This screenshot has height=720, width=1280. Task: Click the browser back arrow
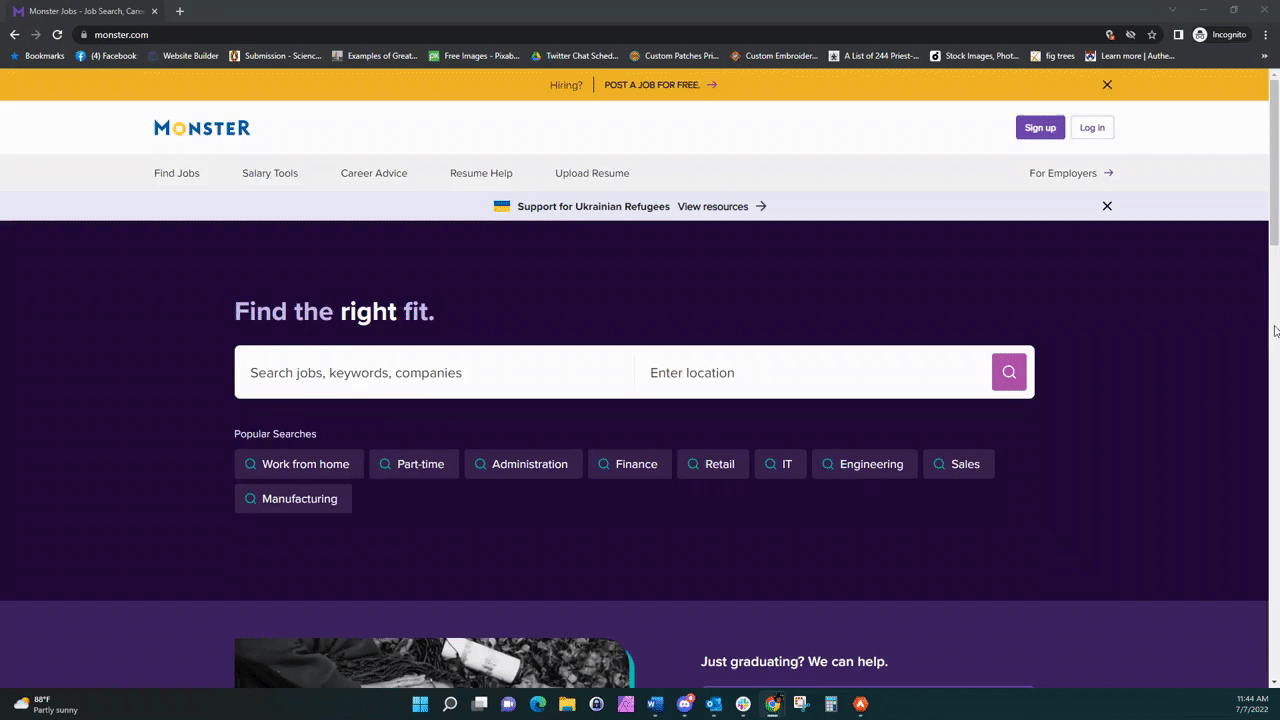coord(14,34)
